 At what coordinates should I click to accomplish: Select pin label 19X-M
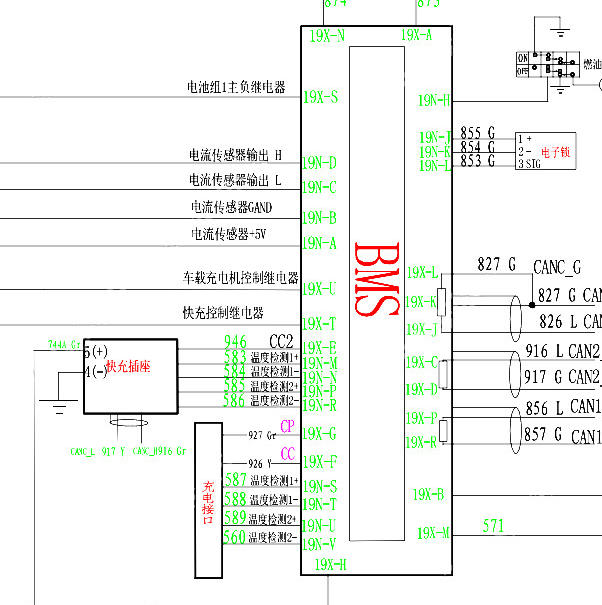[433, 533]
